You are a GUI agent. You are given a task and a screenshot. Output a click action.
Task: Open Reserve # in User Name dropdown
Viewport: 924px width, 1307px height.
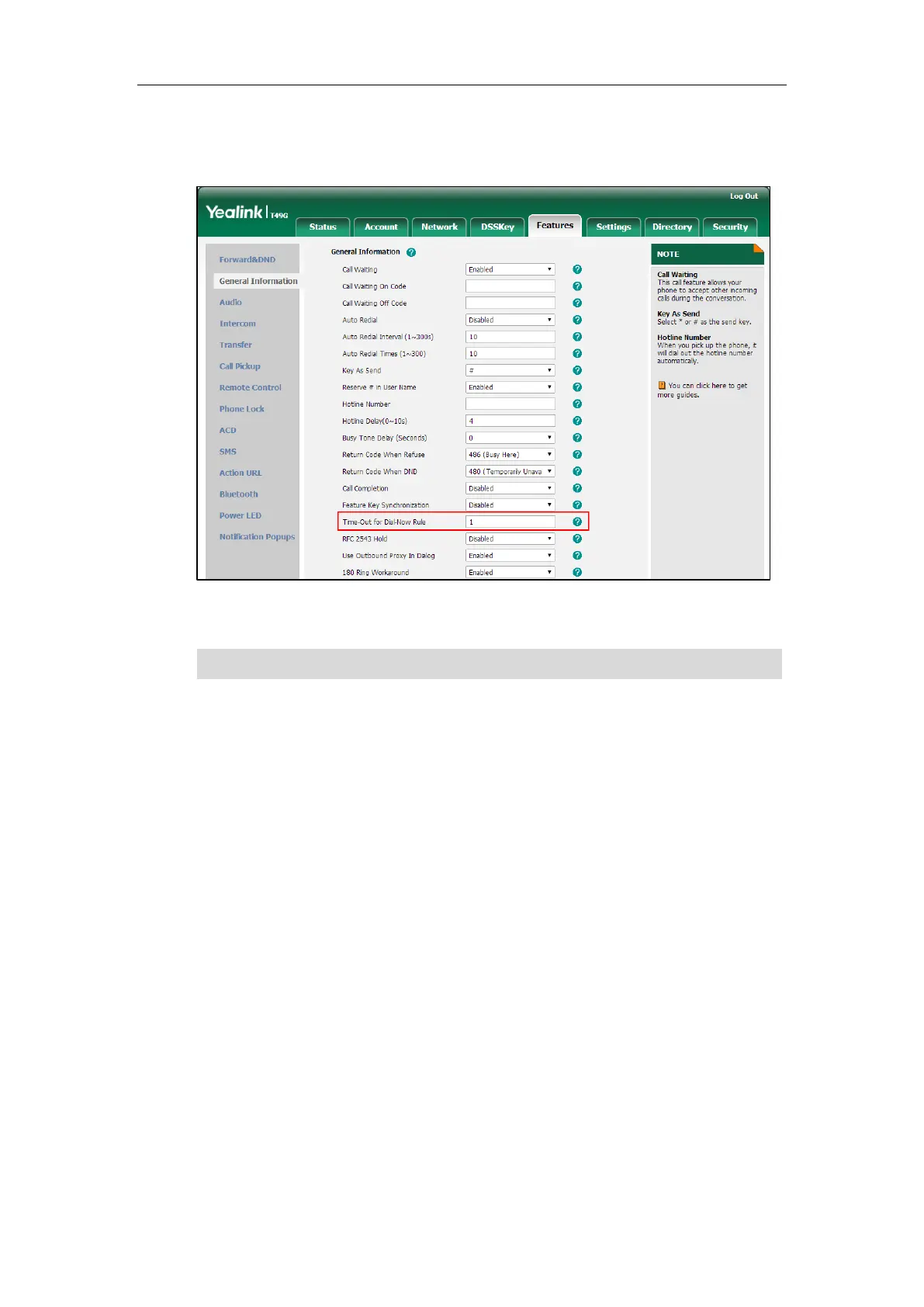click(x=510, y=387)
